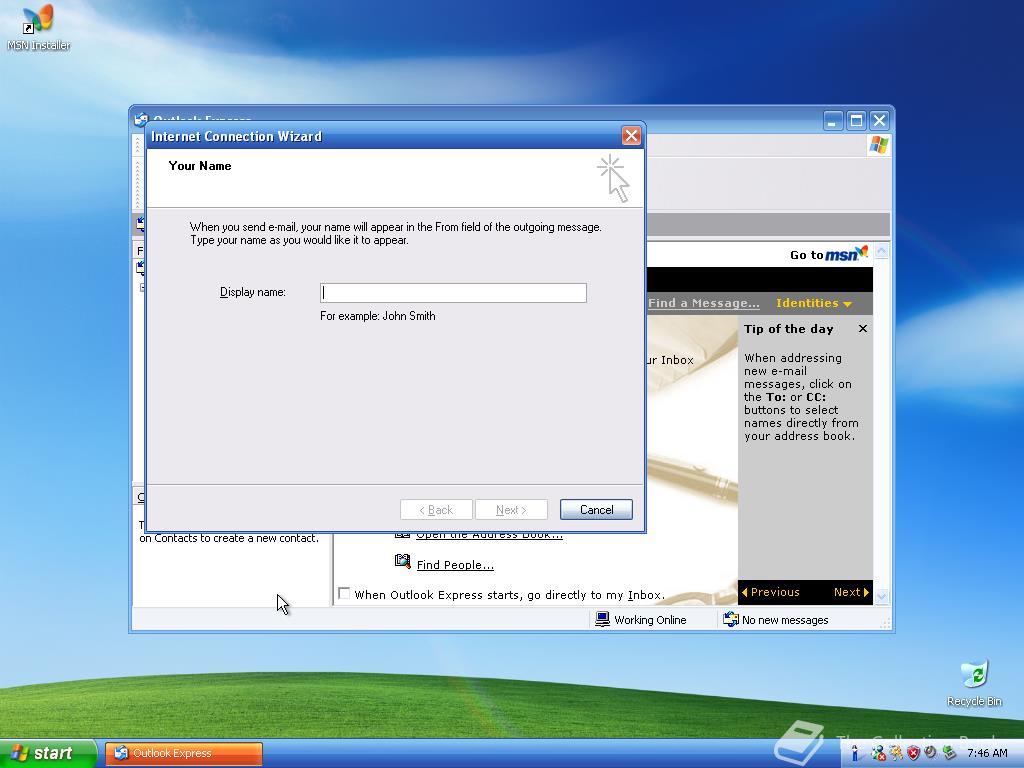Open the Recycle Bin desktop icon
The image size is (1024, 768).
[x=974, y=684]
